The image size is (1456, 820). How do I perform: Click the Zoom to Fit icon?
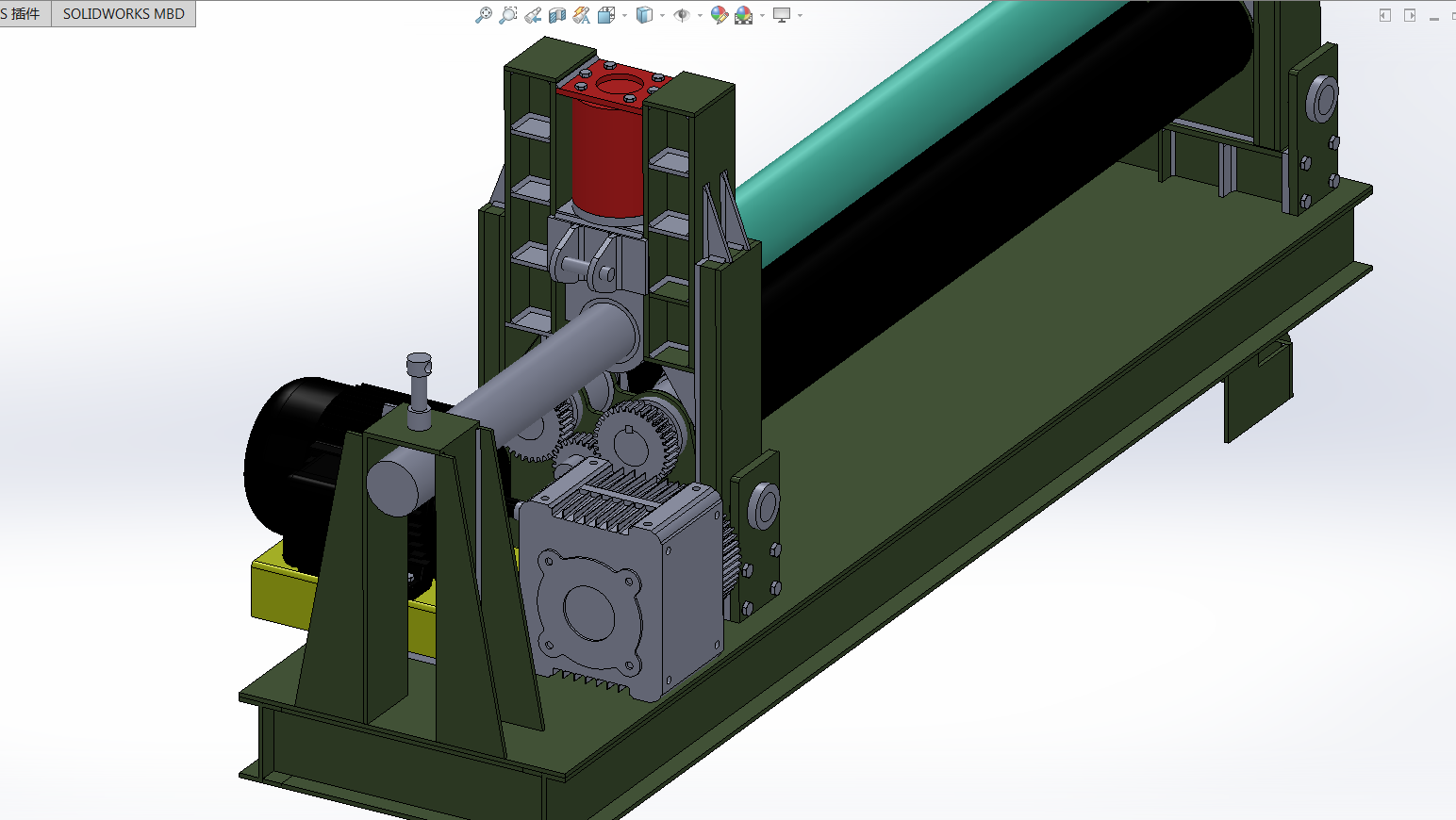point(484,15)
